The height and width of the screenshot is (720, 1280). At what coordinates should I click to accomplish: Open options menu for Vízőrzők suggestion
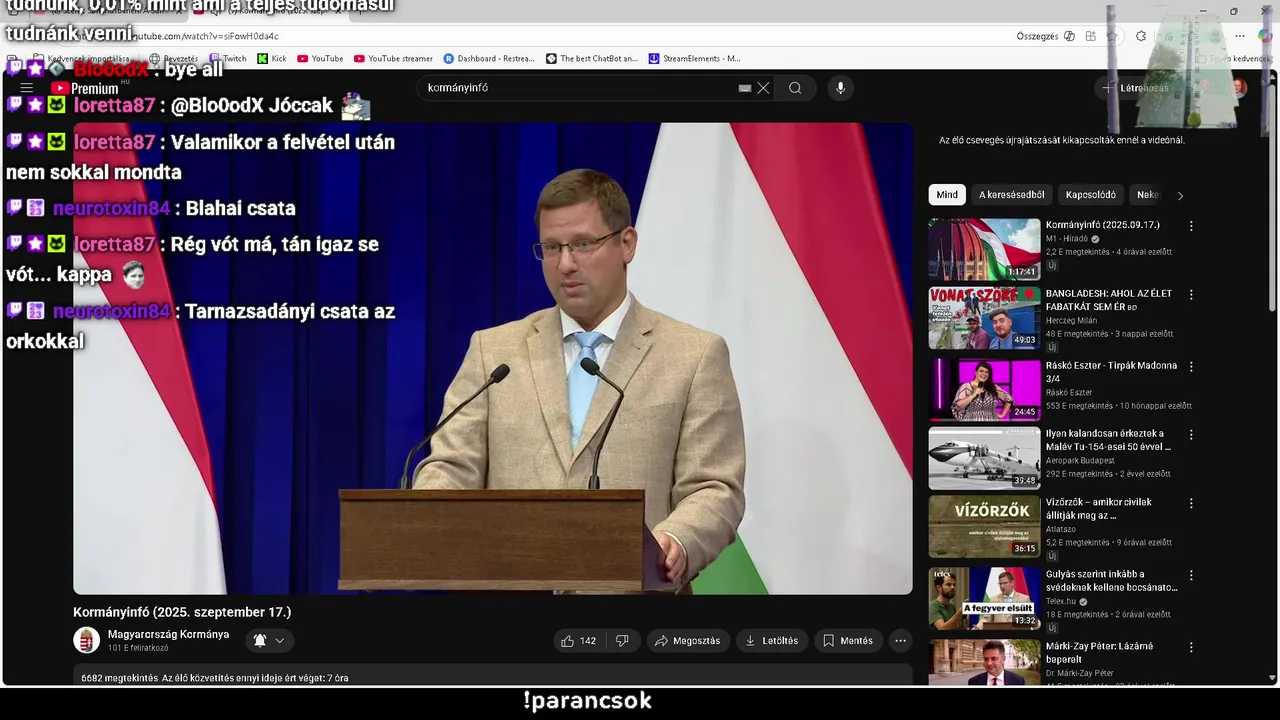coord(1191,504)
